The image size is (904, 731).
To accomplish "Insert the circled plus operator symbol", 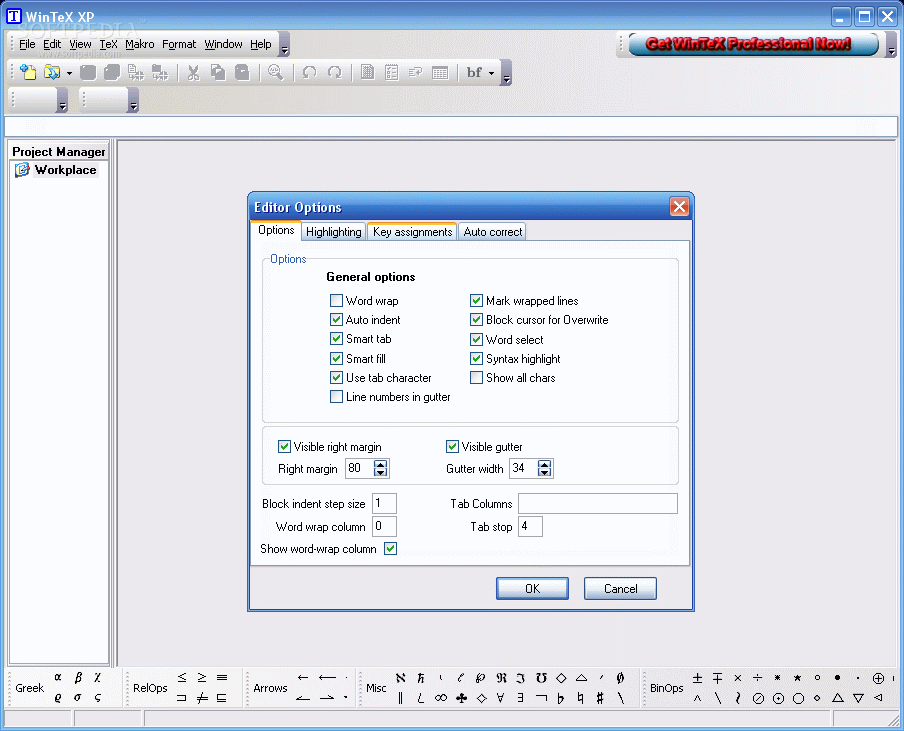I will point(878,678).
